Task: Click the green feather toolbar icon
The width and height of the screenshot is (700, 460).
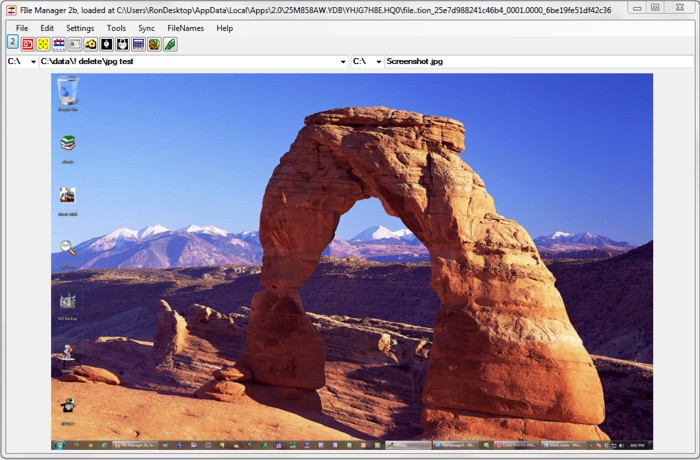Action: 170,44
